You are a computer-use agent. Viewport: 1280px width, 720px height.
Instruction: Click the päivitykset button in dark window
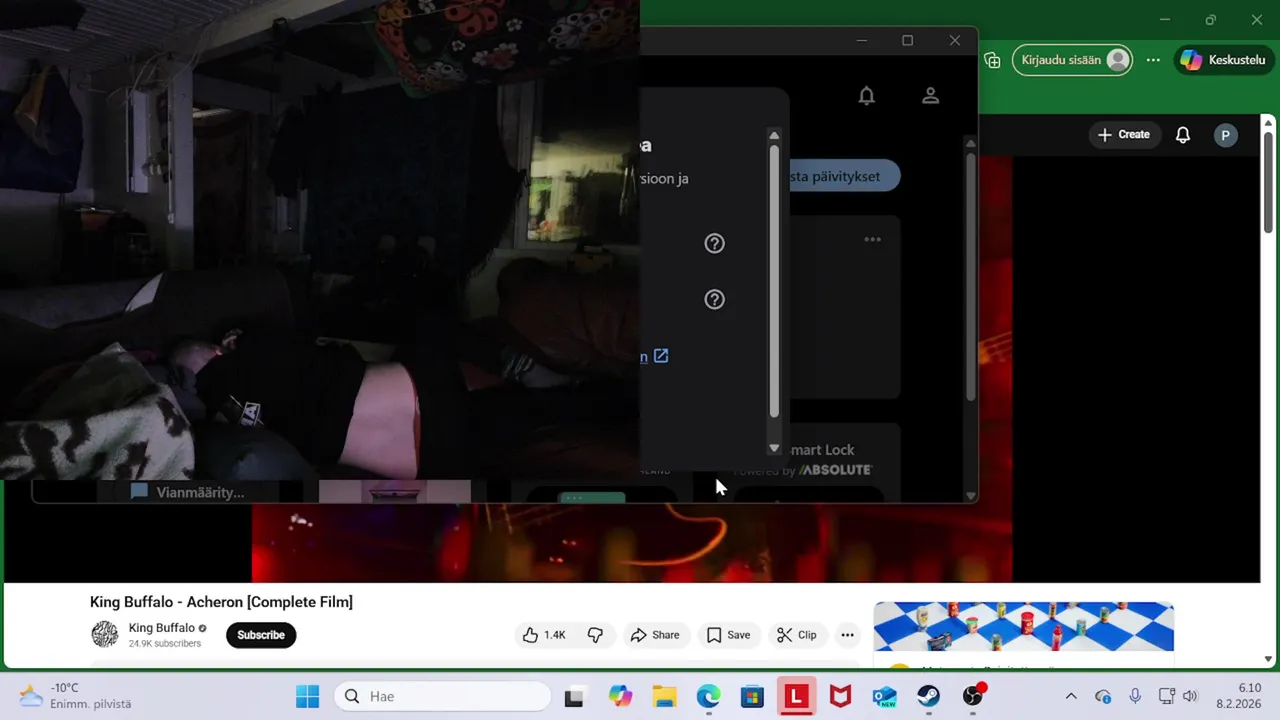[x=845, y=176]
